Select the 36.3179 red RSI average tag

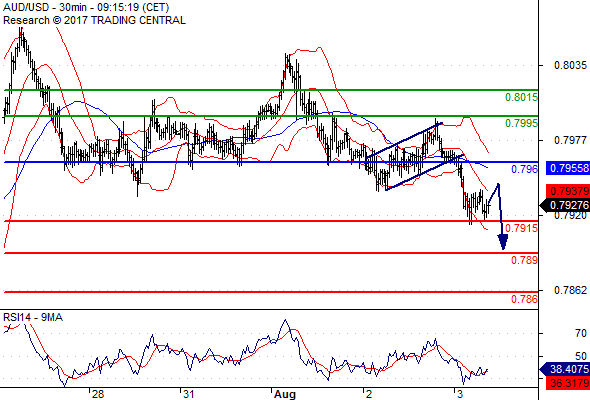568,383
